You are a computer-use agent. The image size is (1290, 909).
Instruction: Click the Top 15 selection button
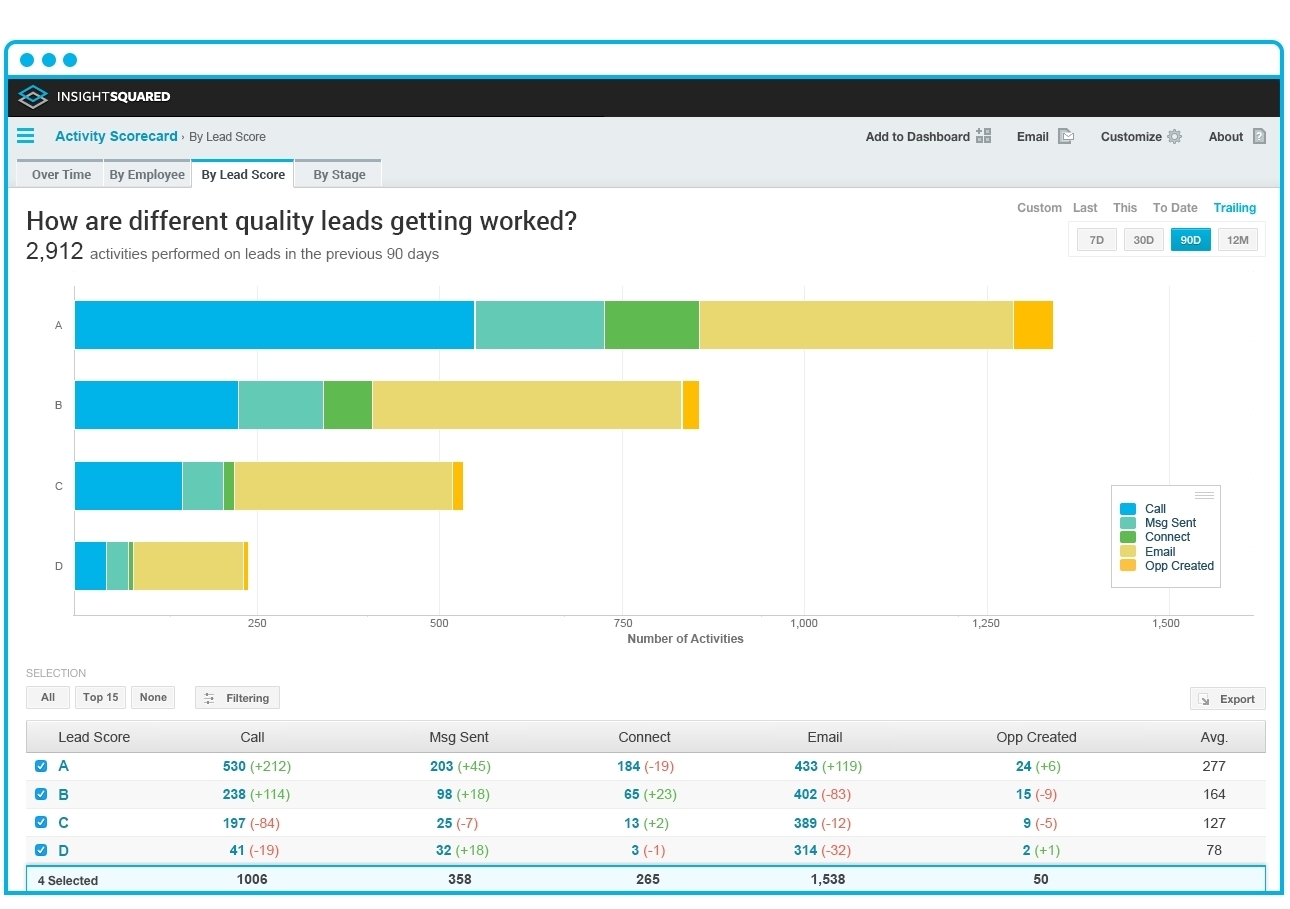[100, 697]
